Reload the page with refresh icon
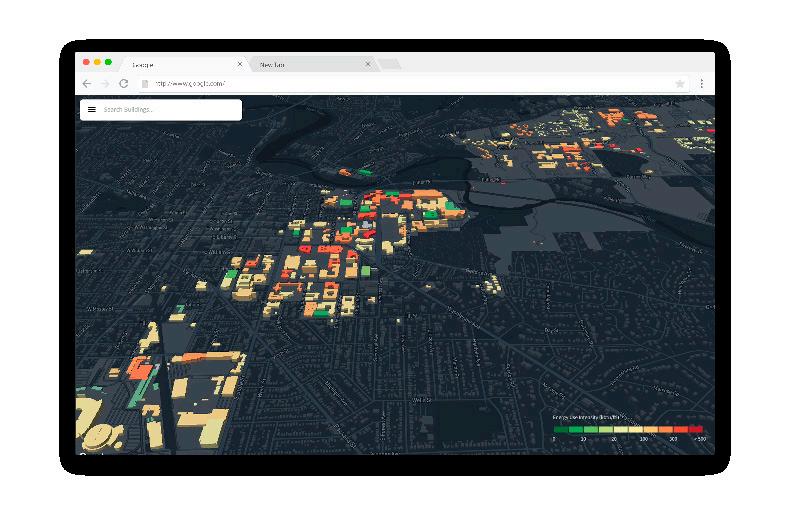790x506 pixels. [x=123, y=84]
